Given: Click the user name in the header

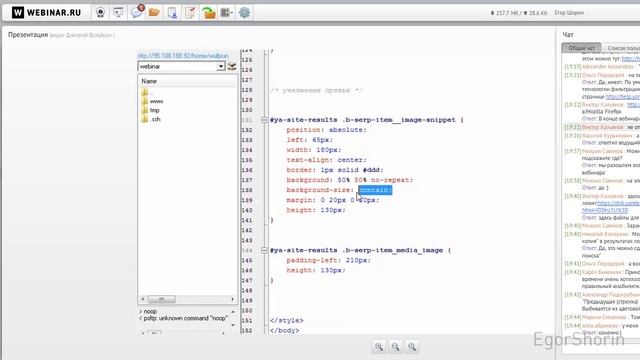Looking at the screenshot, I should 569,13.
